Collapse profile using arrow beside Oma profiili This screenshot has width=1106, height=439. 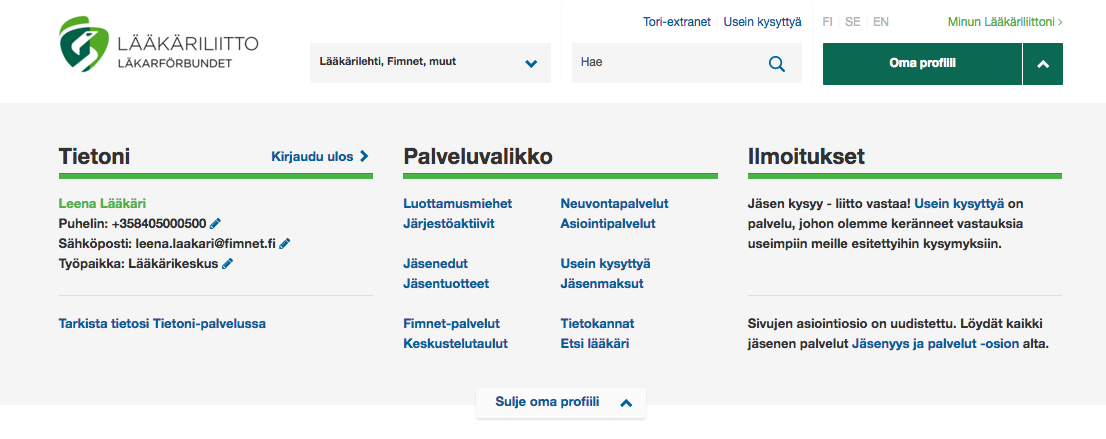(1043, 64)
